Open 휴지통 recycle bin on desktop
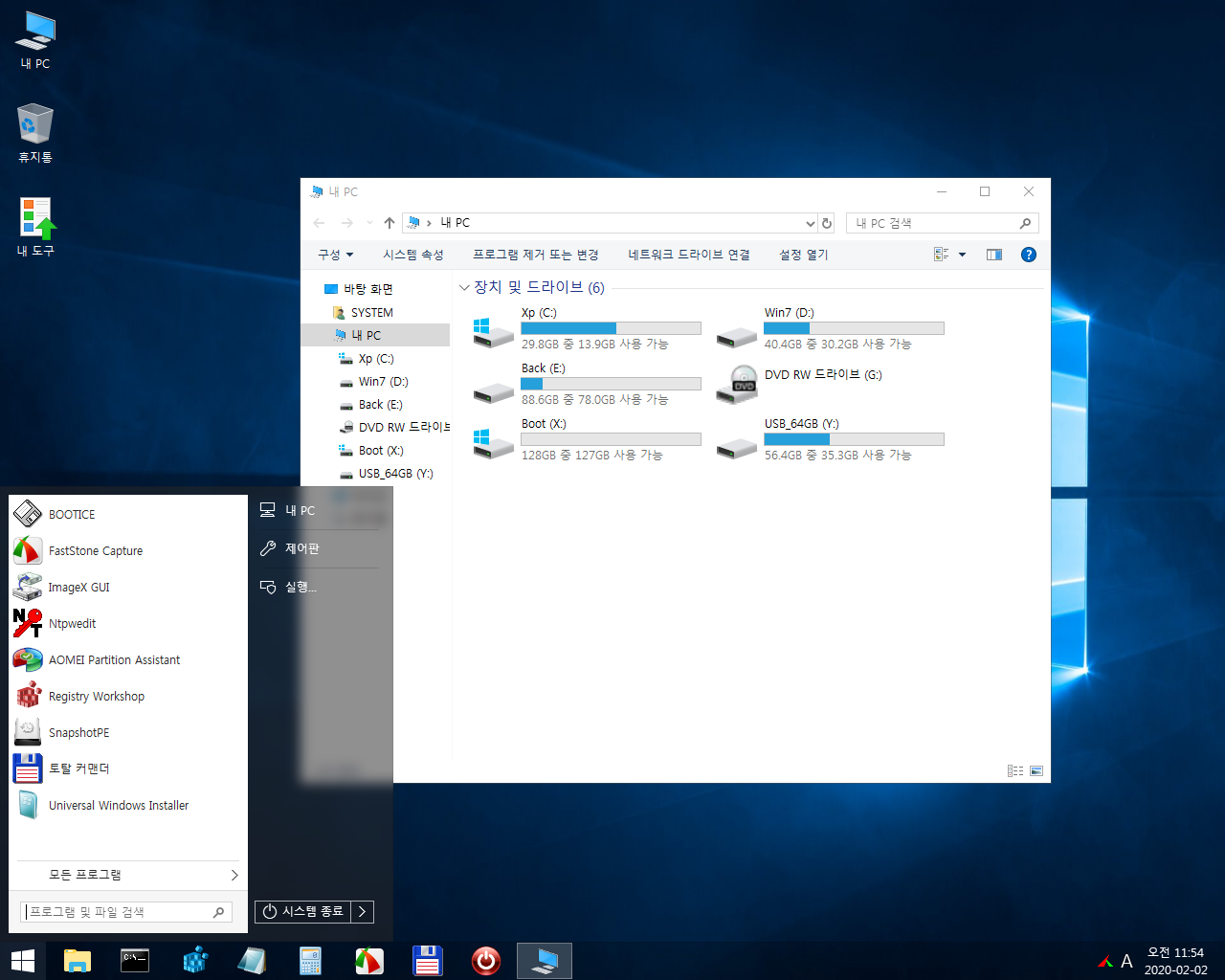 point(35,134)
